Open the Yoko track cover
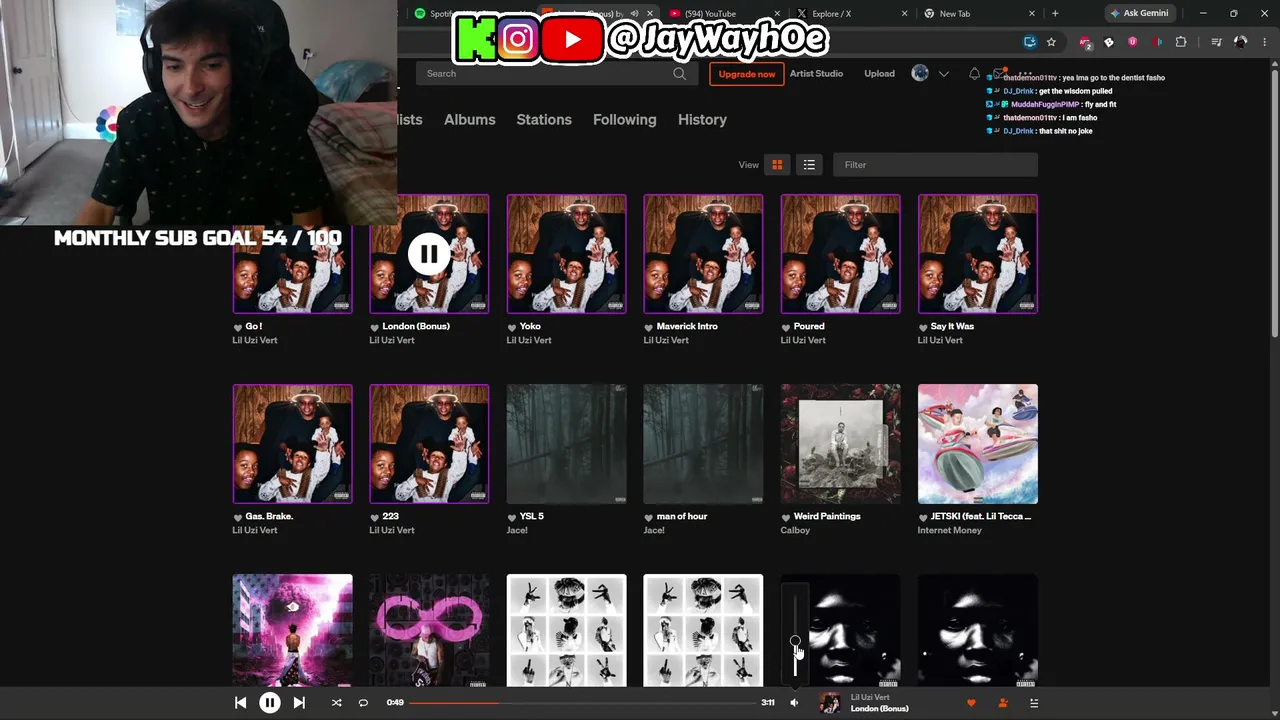This screenshot has width=1280, height=720. [567, 254]
